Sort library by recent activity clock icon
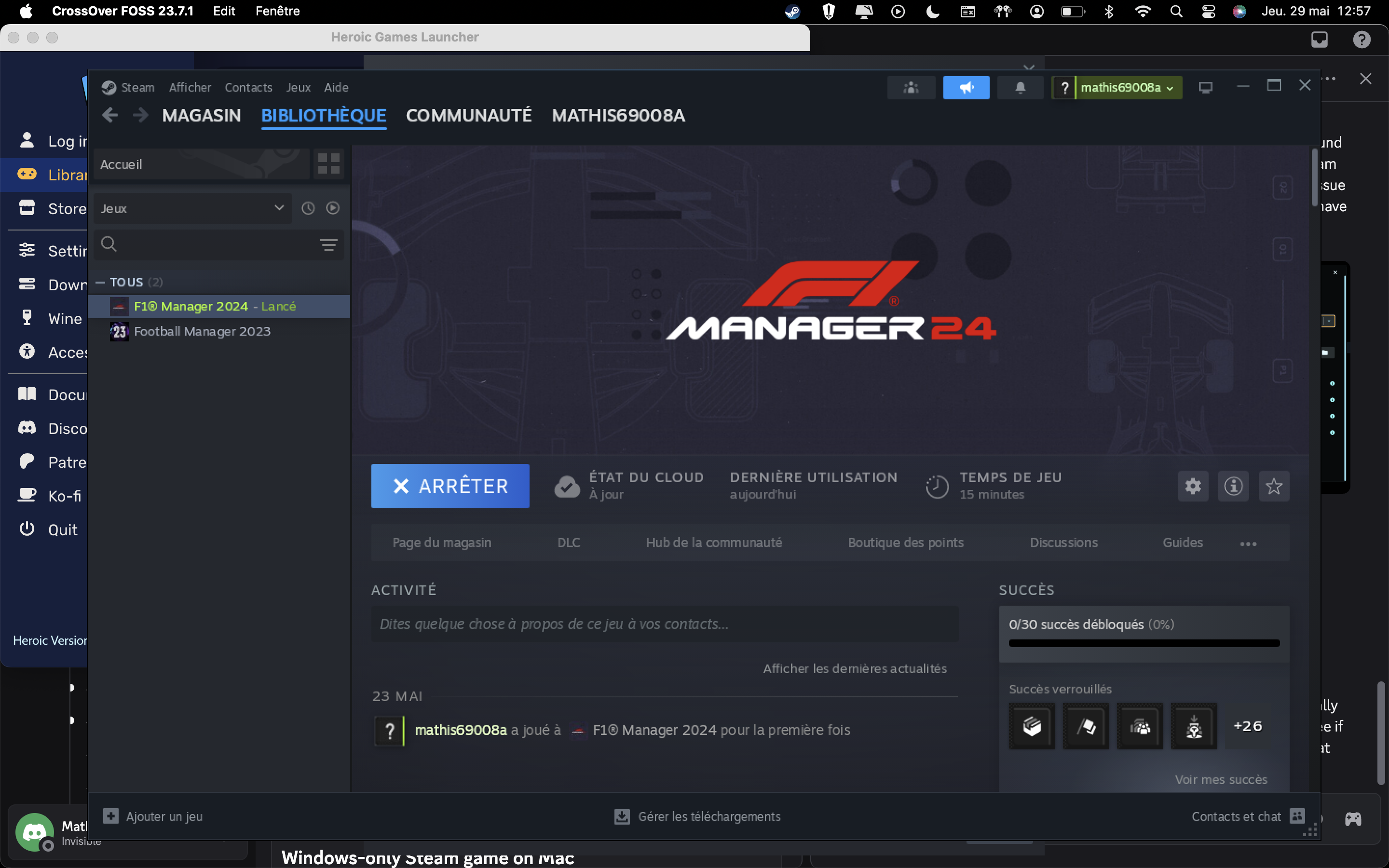Viewport: 1389px width, 868px height. (308, 208)
